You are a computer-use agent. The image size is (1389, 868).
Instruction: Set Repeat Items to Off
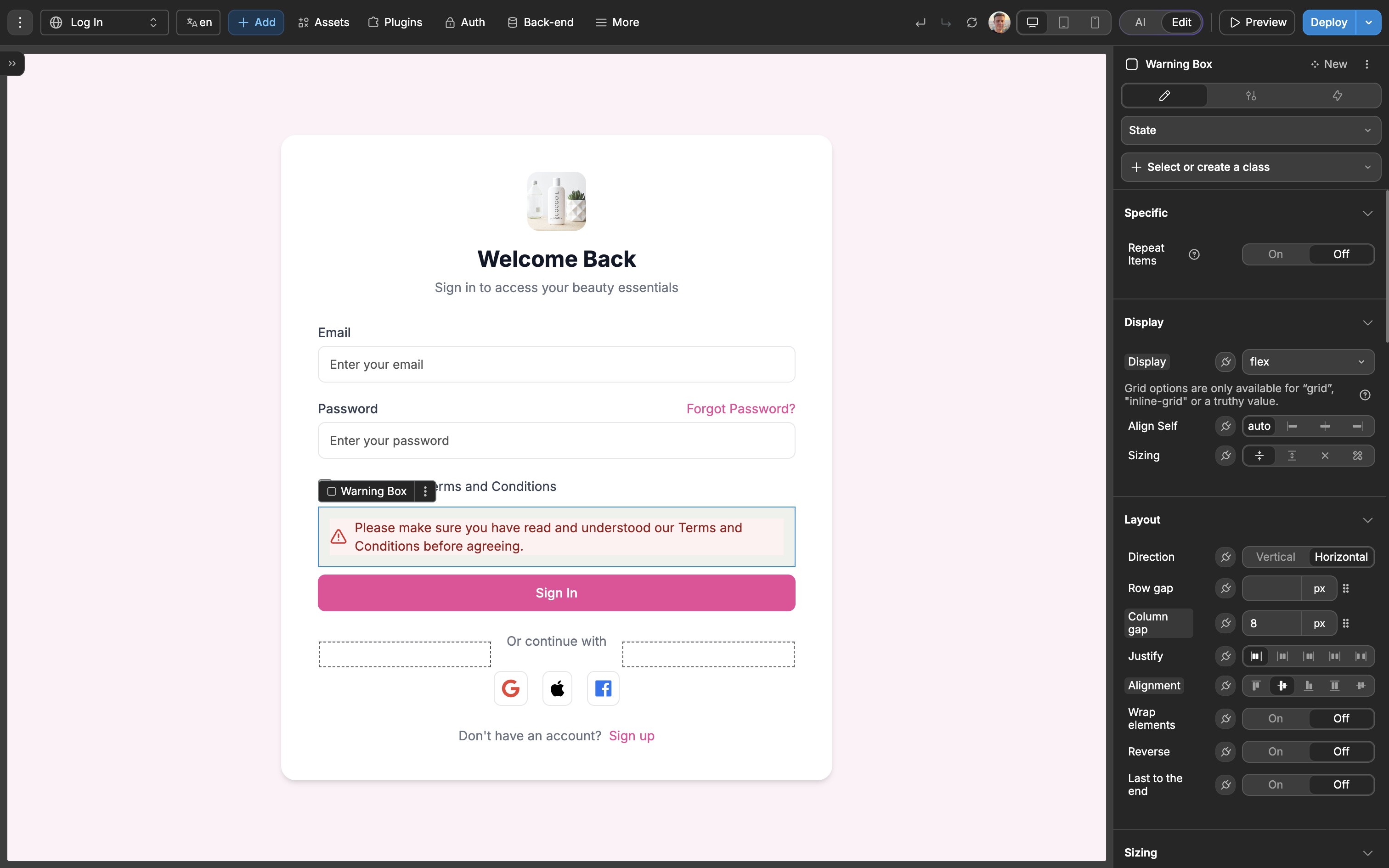click(x=1341, y=254)
